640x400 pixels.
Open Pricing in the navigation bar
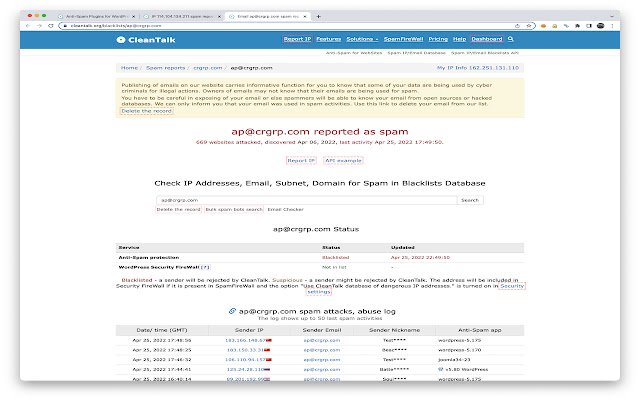click(x=438, y=39)
